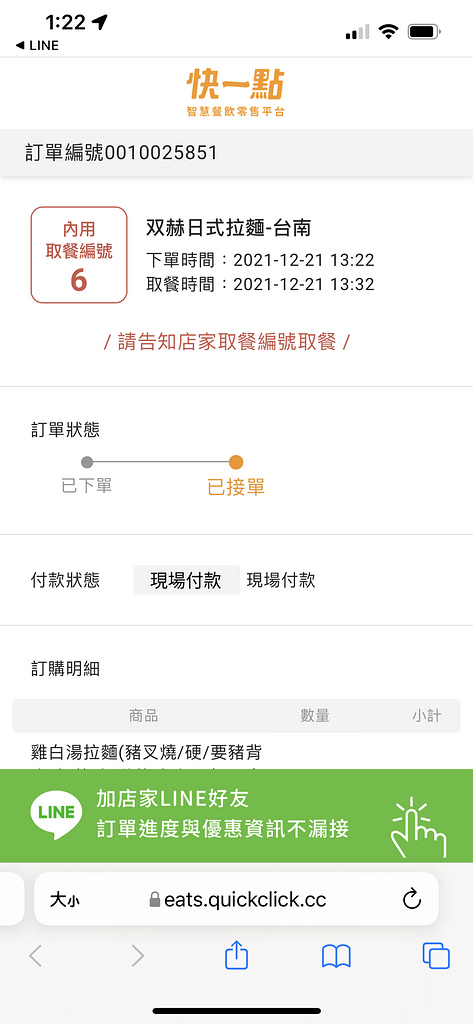Open the Safari share sheet icon

tap(236, 957)
